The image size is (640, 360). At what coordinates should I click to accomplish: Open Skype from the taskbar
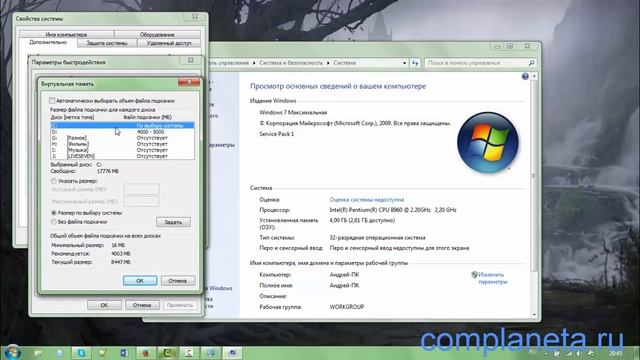click(x=81, y=353)
